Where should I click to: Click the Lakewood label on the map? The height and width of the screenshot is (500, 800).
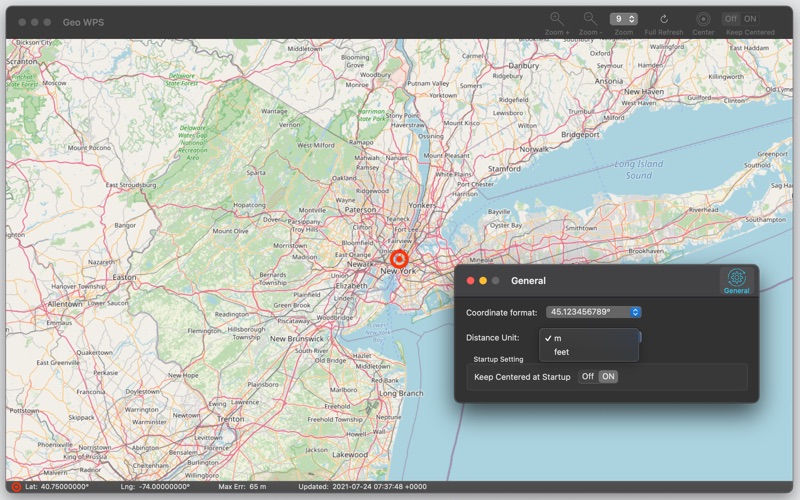(x=349, y=455)
